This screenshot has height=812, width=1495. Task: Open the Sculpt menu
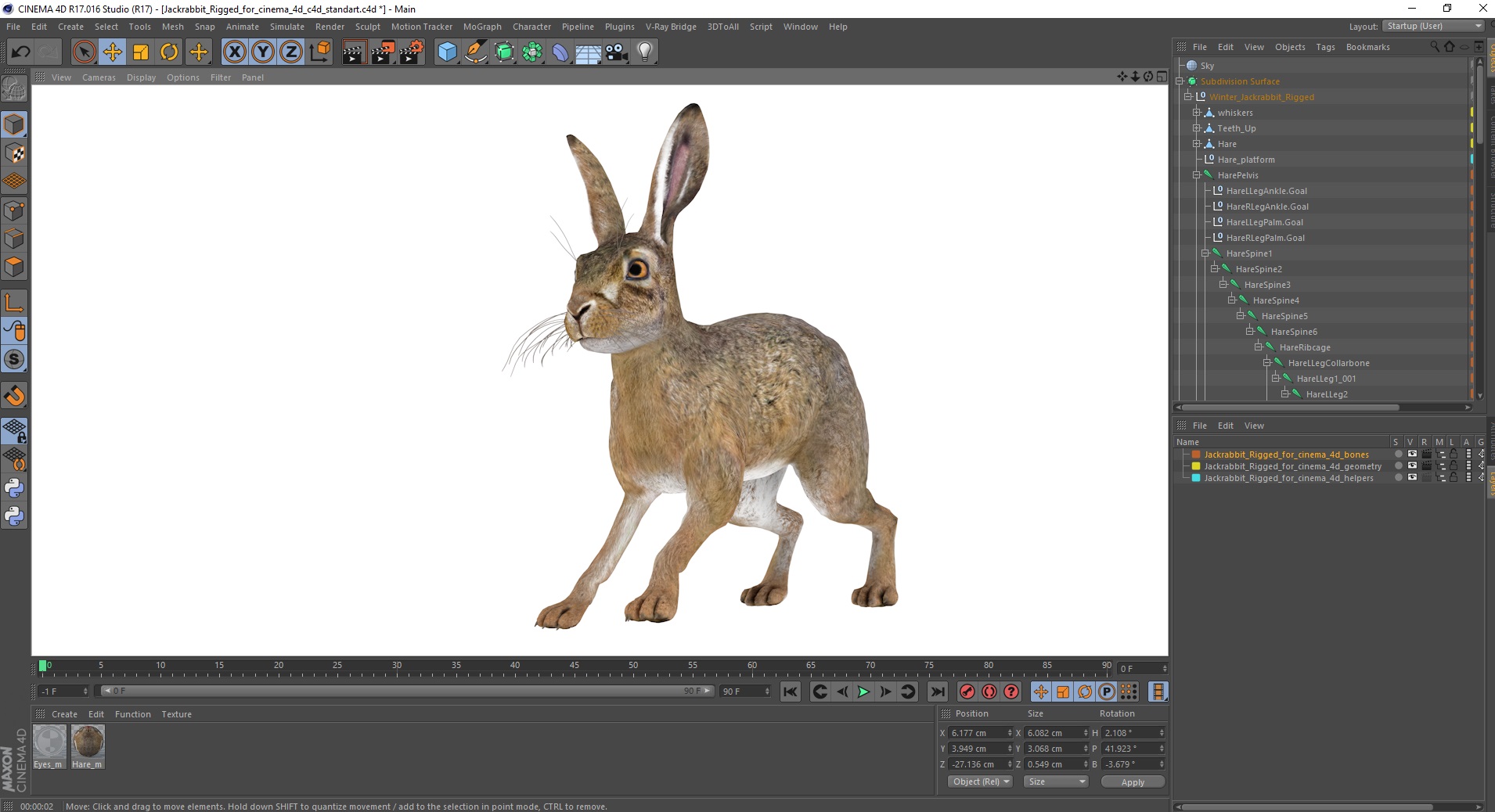pos(367,27)
